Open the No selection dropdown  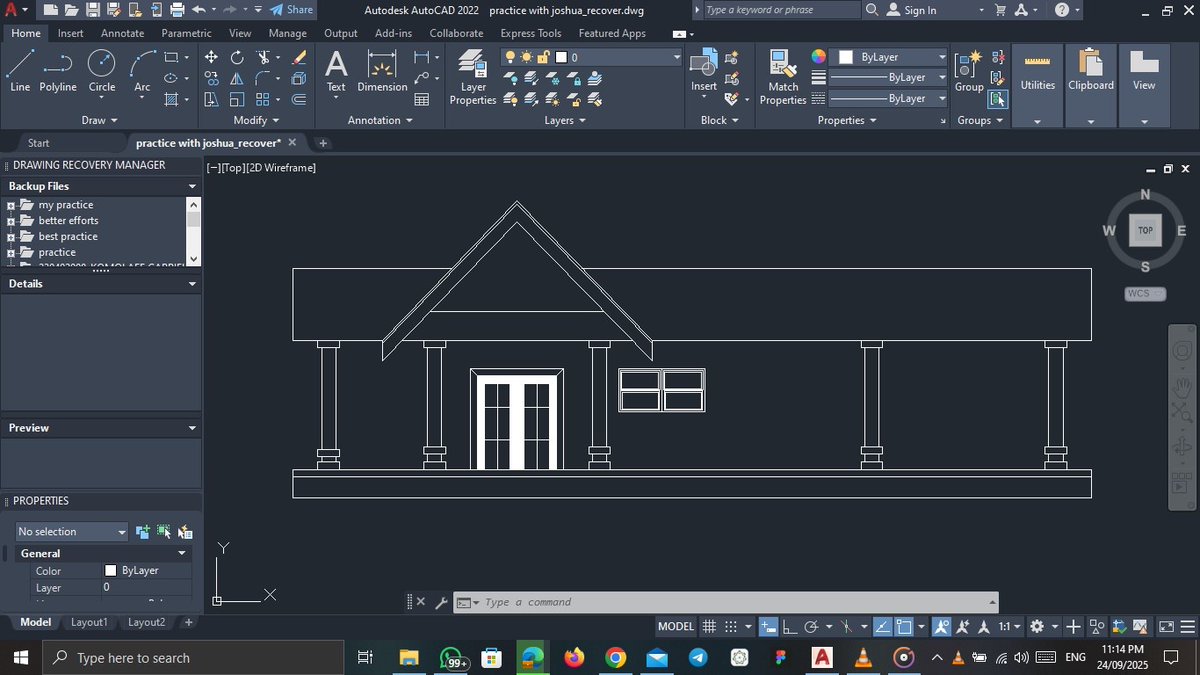click(72, 532)
